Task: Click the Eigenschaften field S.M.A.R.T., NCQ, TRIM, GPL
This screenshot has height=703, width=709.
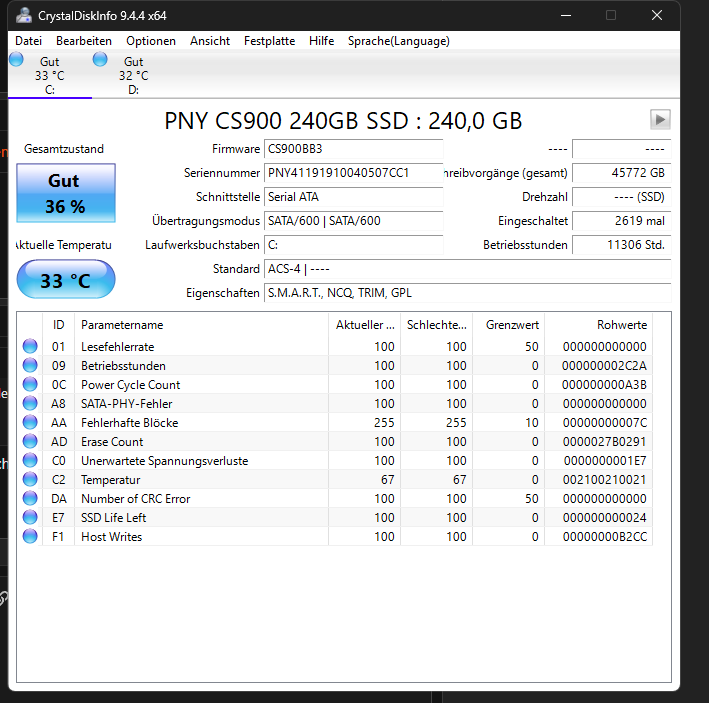Action: [x=468, y=293]
